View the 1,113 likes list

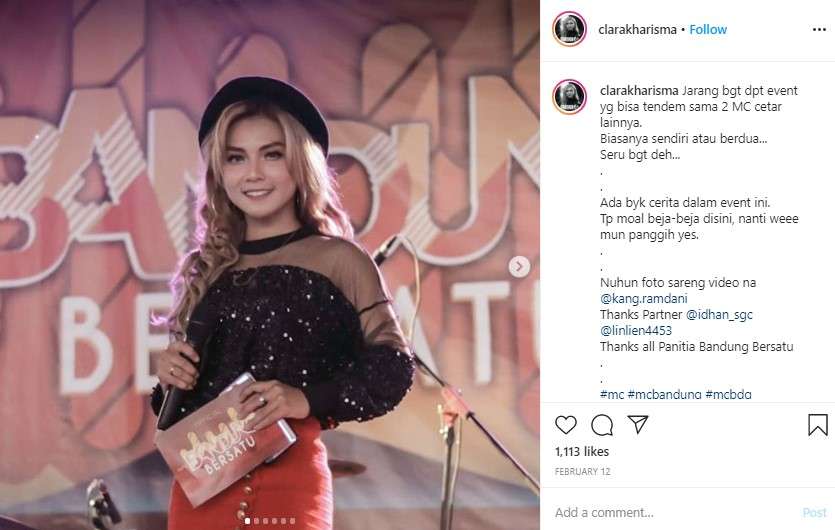pos(582,452)
